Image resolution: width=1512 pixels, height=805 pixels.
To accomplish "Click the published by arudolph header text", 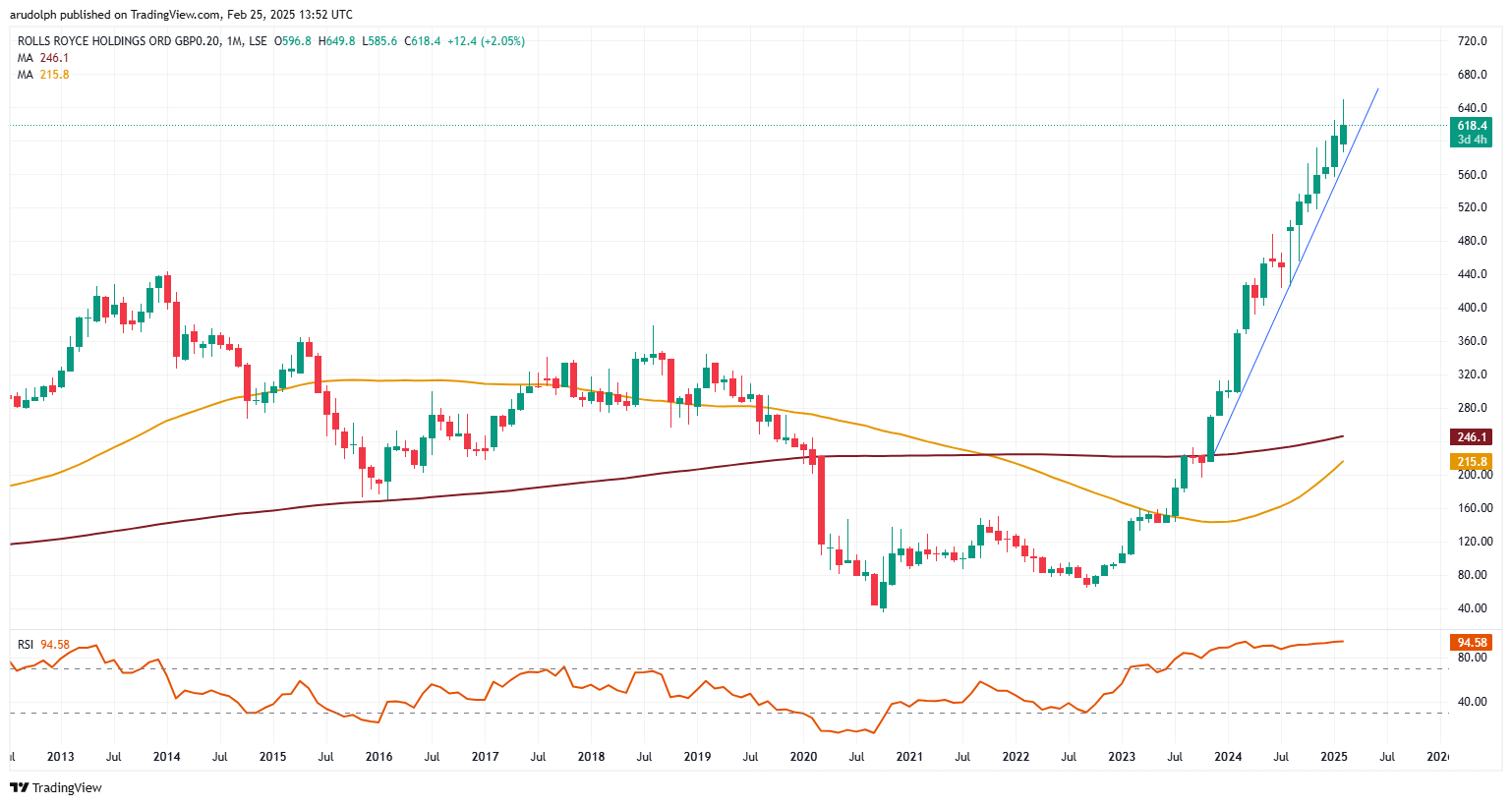I will [x=181, y=15].
